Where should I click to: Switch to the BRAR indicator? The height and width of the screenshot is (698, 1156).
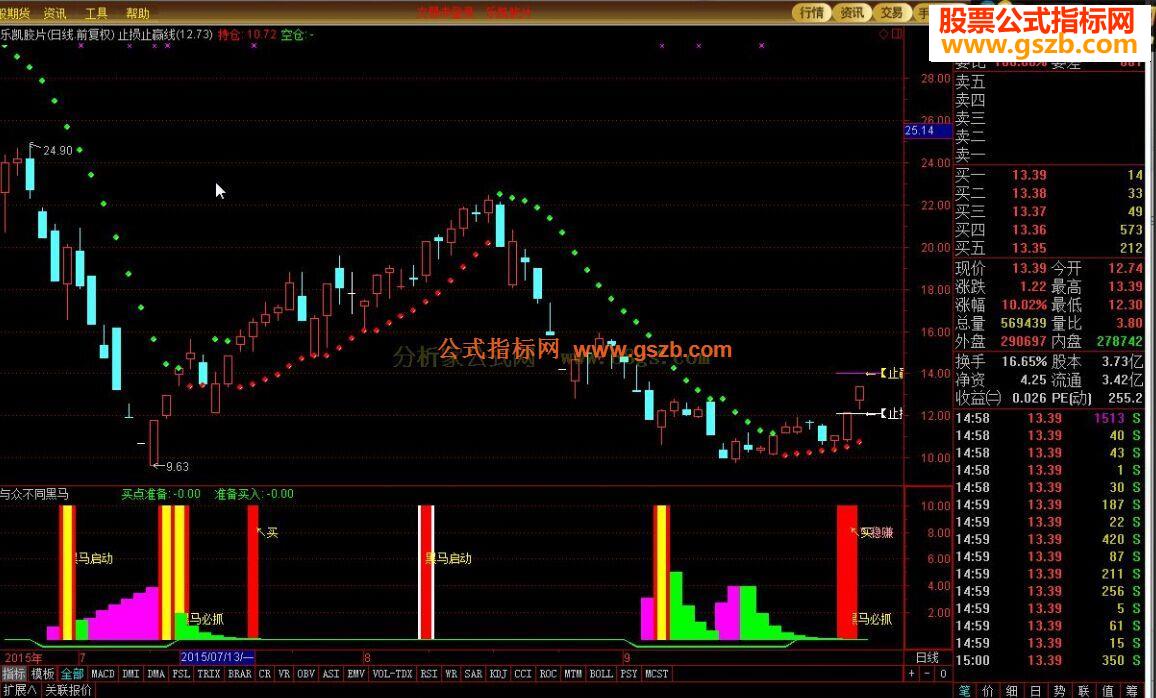click(x=240, y=674)
